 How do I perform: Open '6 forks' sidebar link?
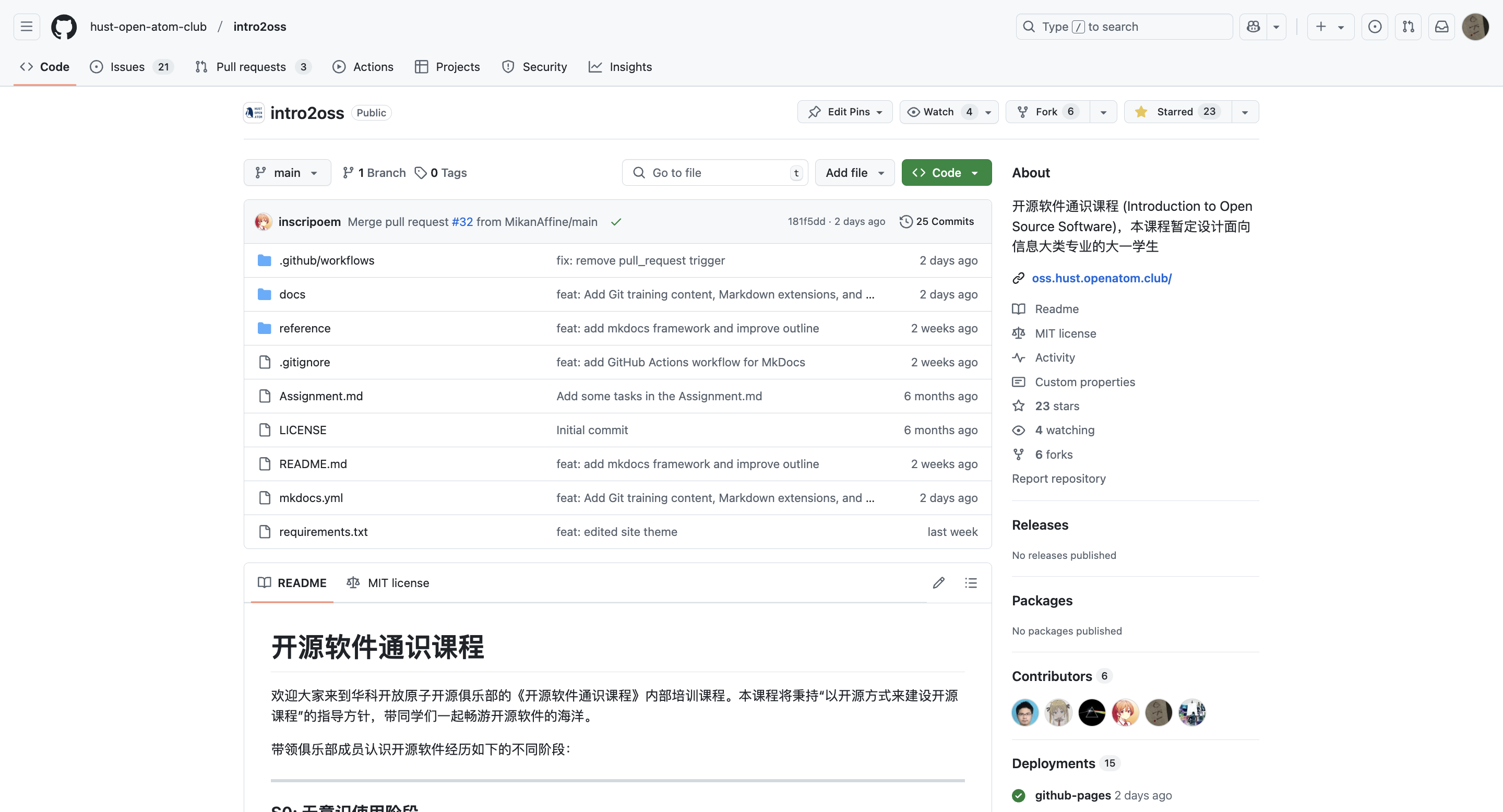[1054, 455]
